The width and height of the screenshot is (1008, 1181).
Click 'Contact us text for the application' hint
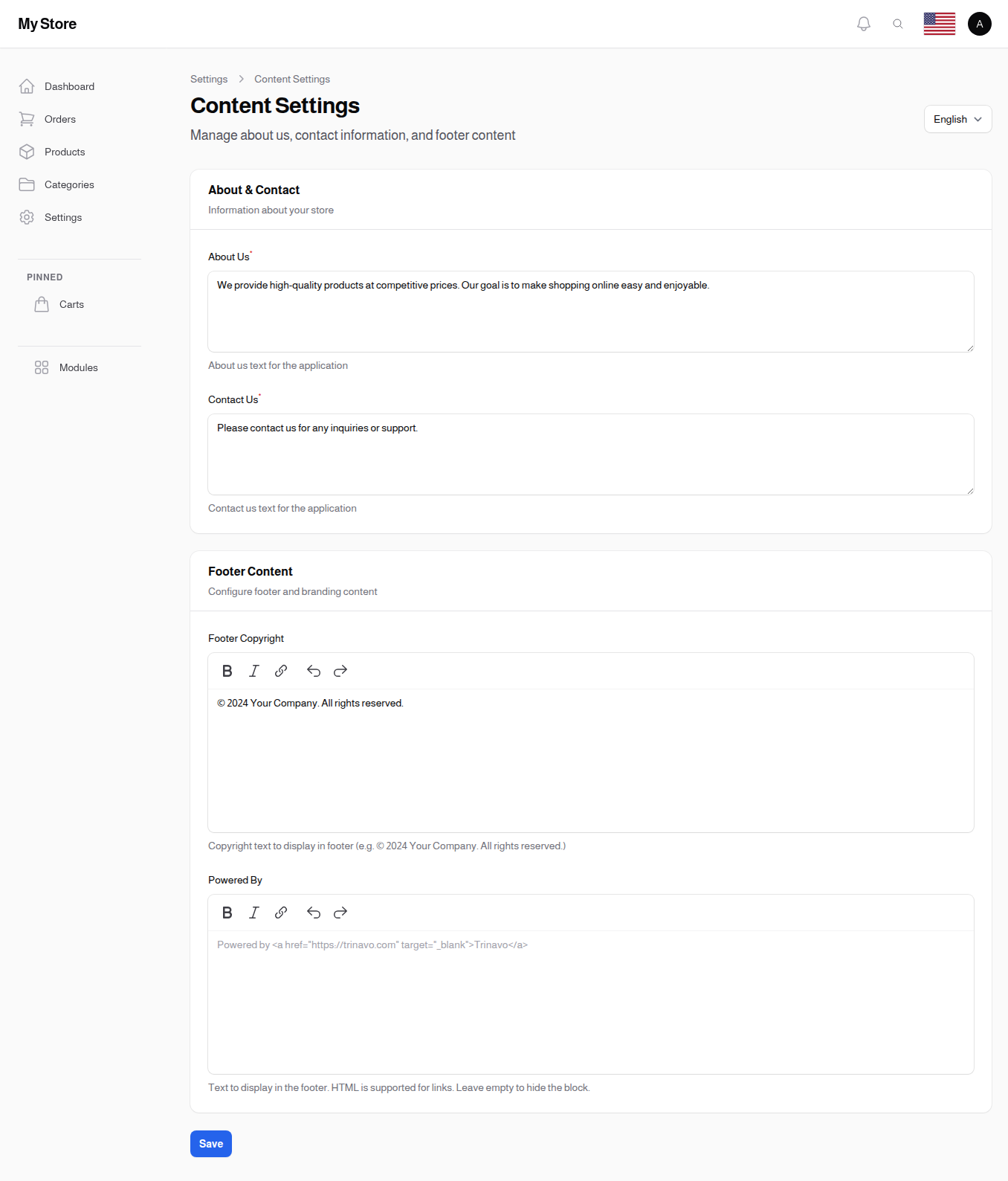[282, 508]
